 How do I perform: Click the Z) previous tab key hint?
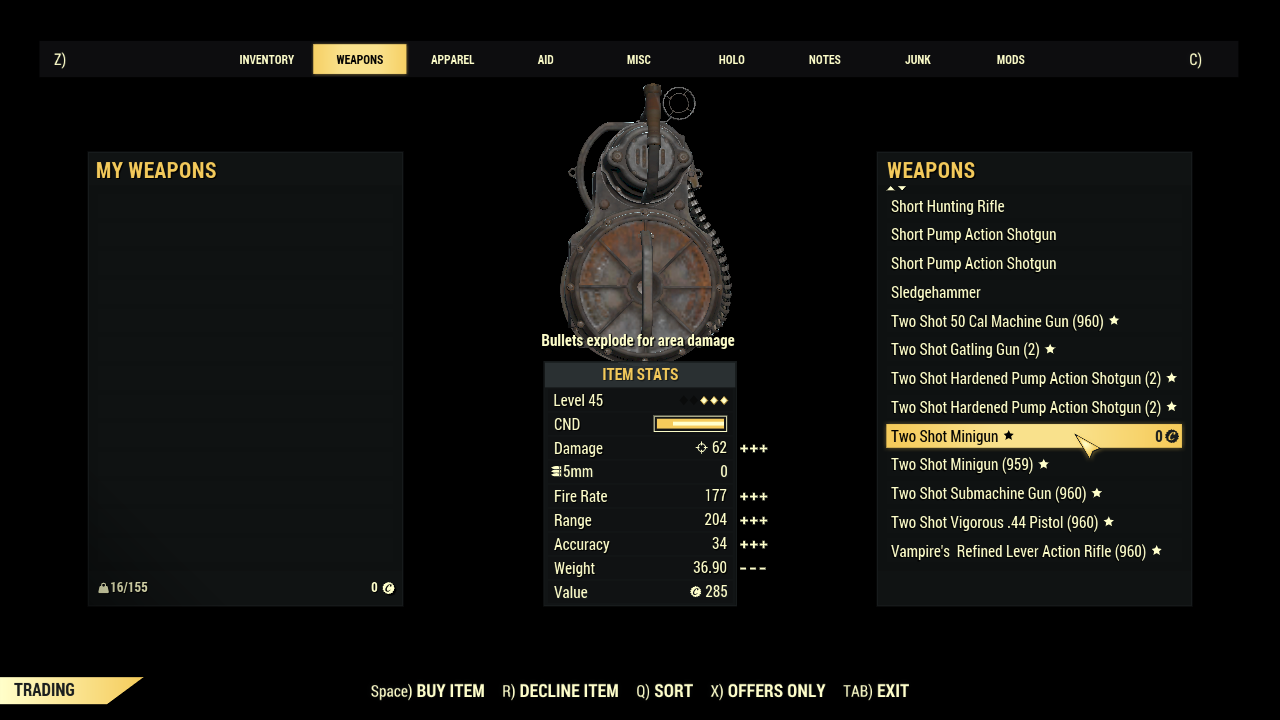[x=60, y=60]
